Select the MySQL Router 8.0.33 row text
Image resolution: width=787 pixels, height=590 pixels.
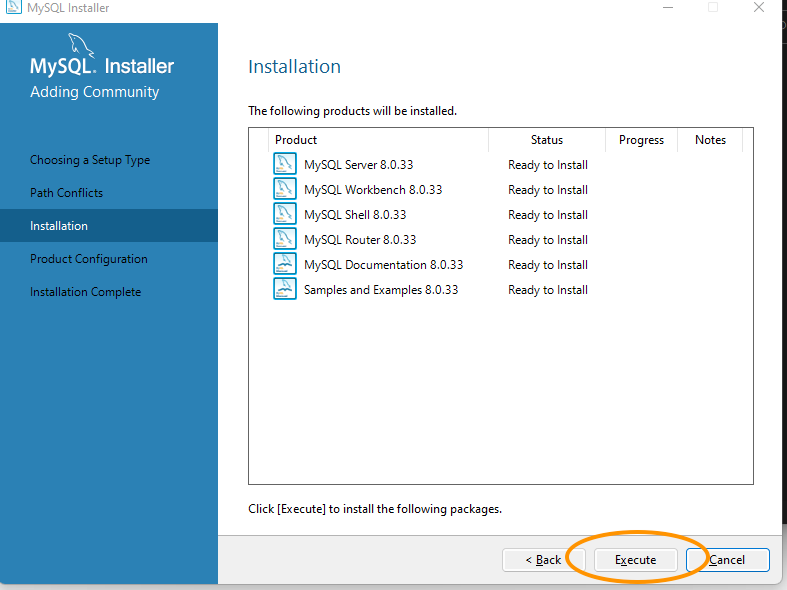pyautogui.click(x=360, y=240)
